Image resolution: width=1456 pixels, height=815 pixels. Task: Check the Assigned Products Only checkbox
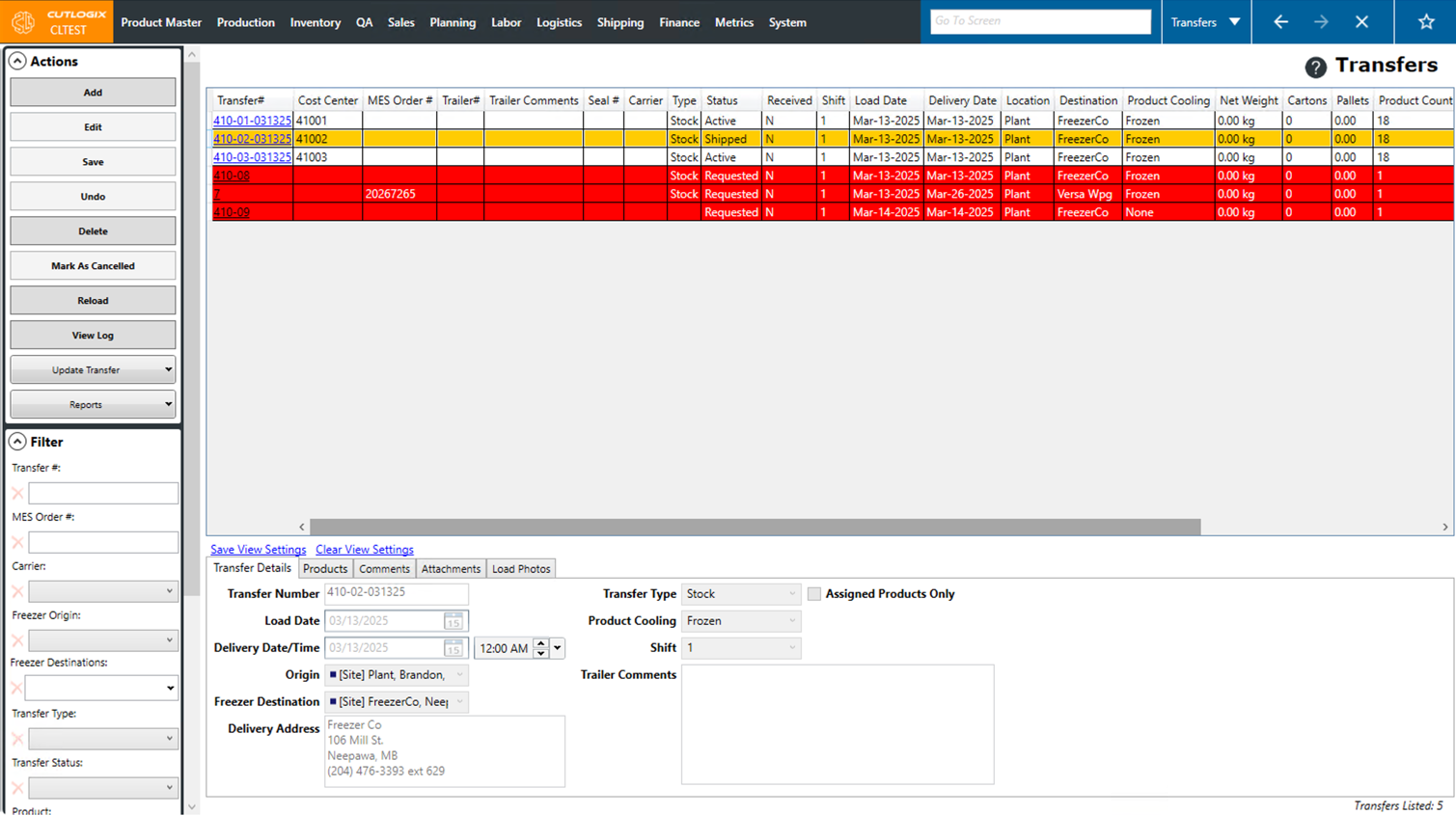[x=814, y=594]
